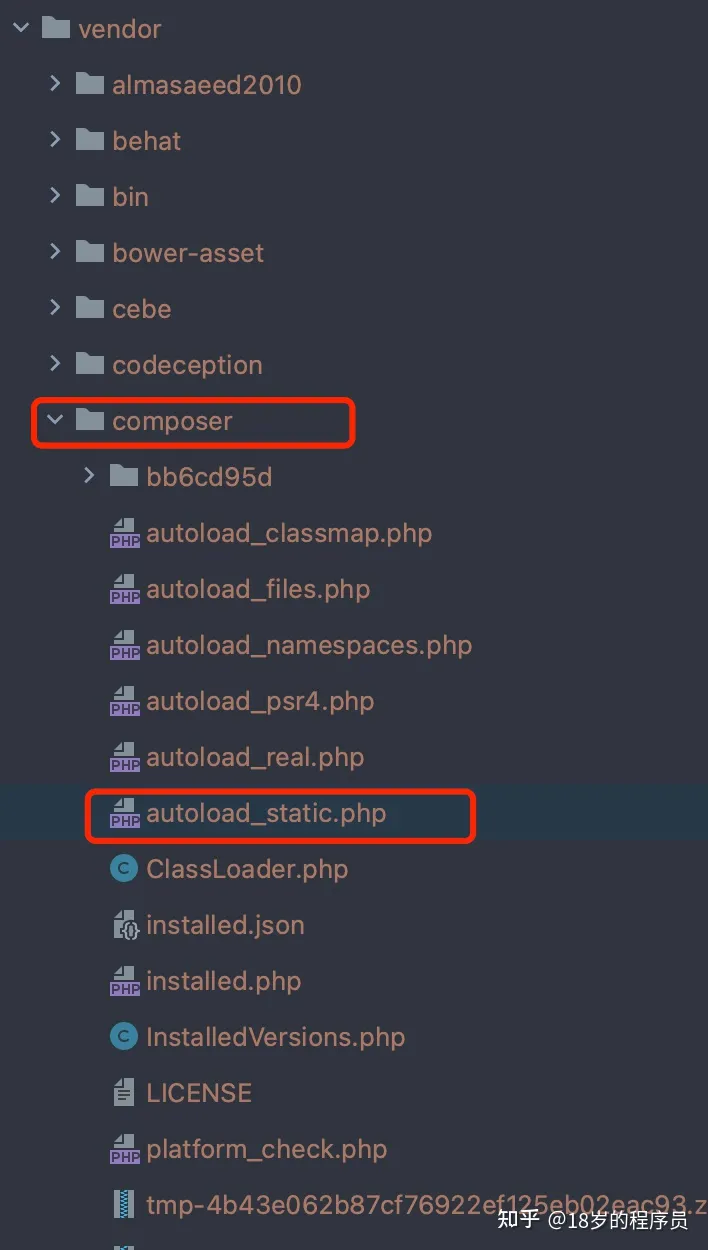
Task: Select autoload_static.php in the tree
Action: click(265, 814)
